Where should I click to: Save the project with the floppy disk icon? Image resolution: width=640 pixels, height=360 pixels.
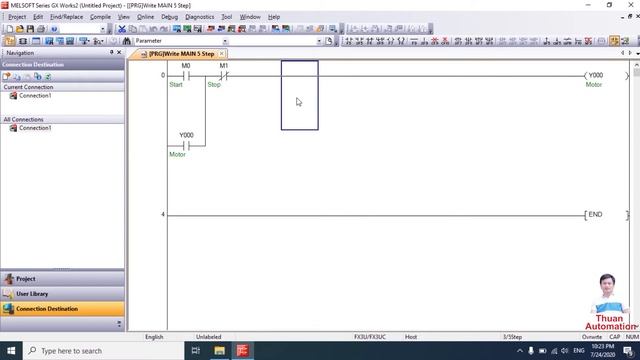[x=30, y=29]
